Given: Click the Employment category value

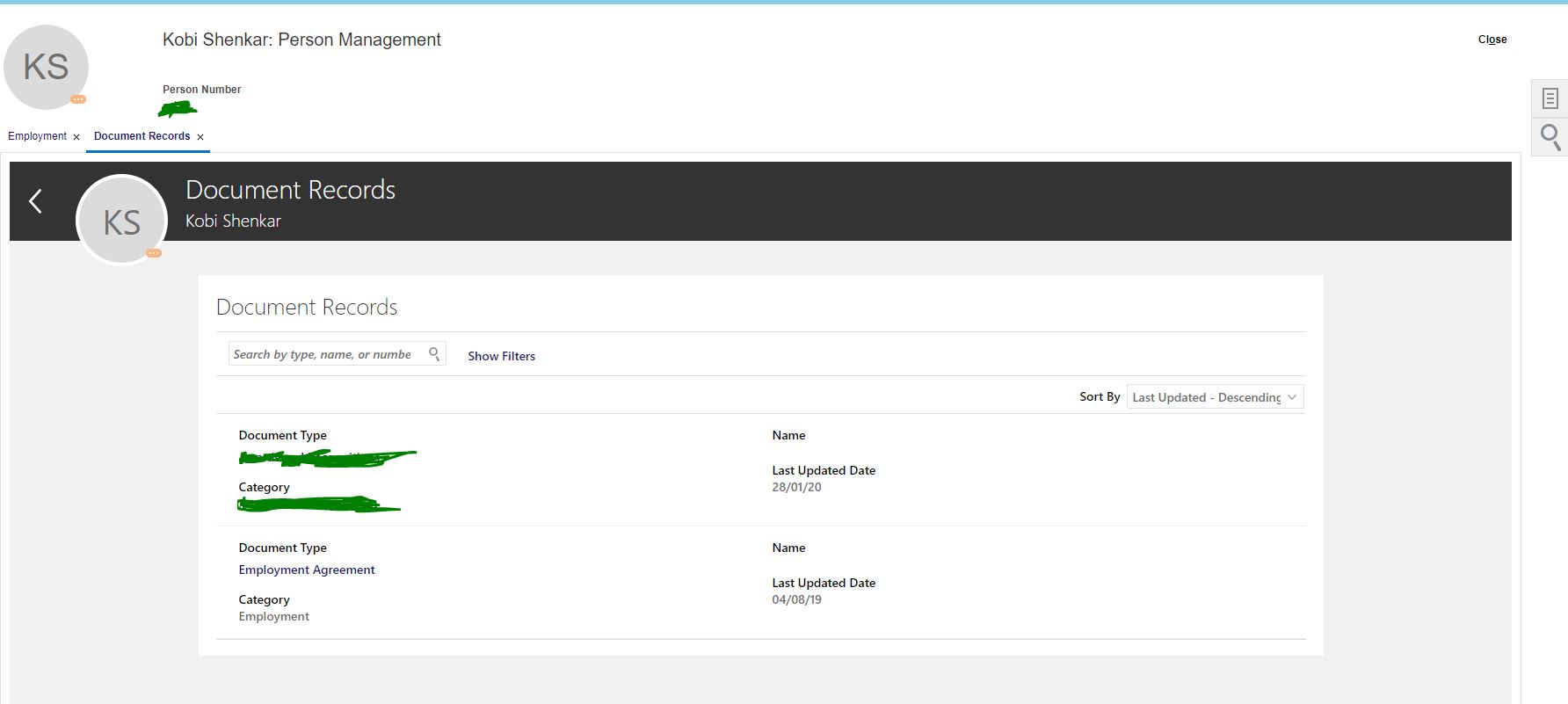Looking at the screenshot, I should (274, 616).
